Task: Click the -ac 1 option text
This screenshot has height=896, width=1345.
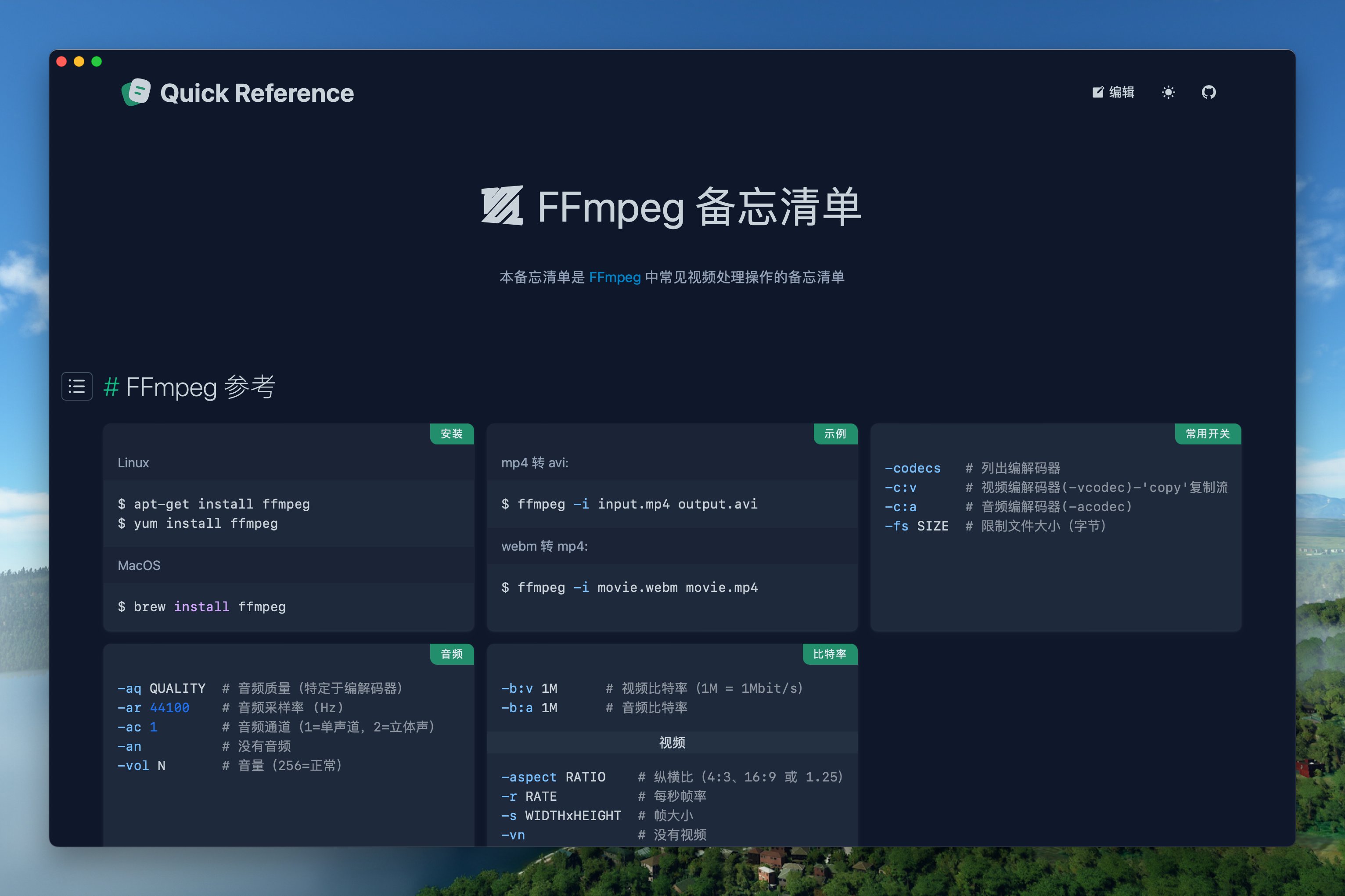Action: (x=138, y=727)
